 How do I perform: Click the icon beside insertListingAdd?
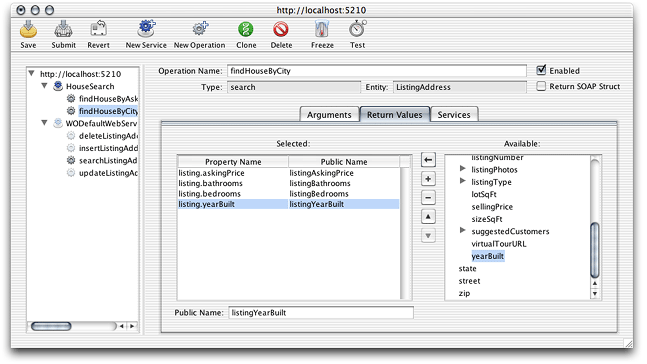[71, 148]
